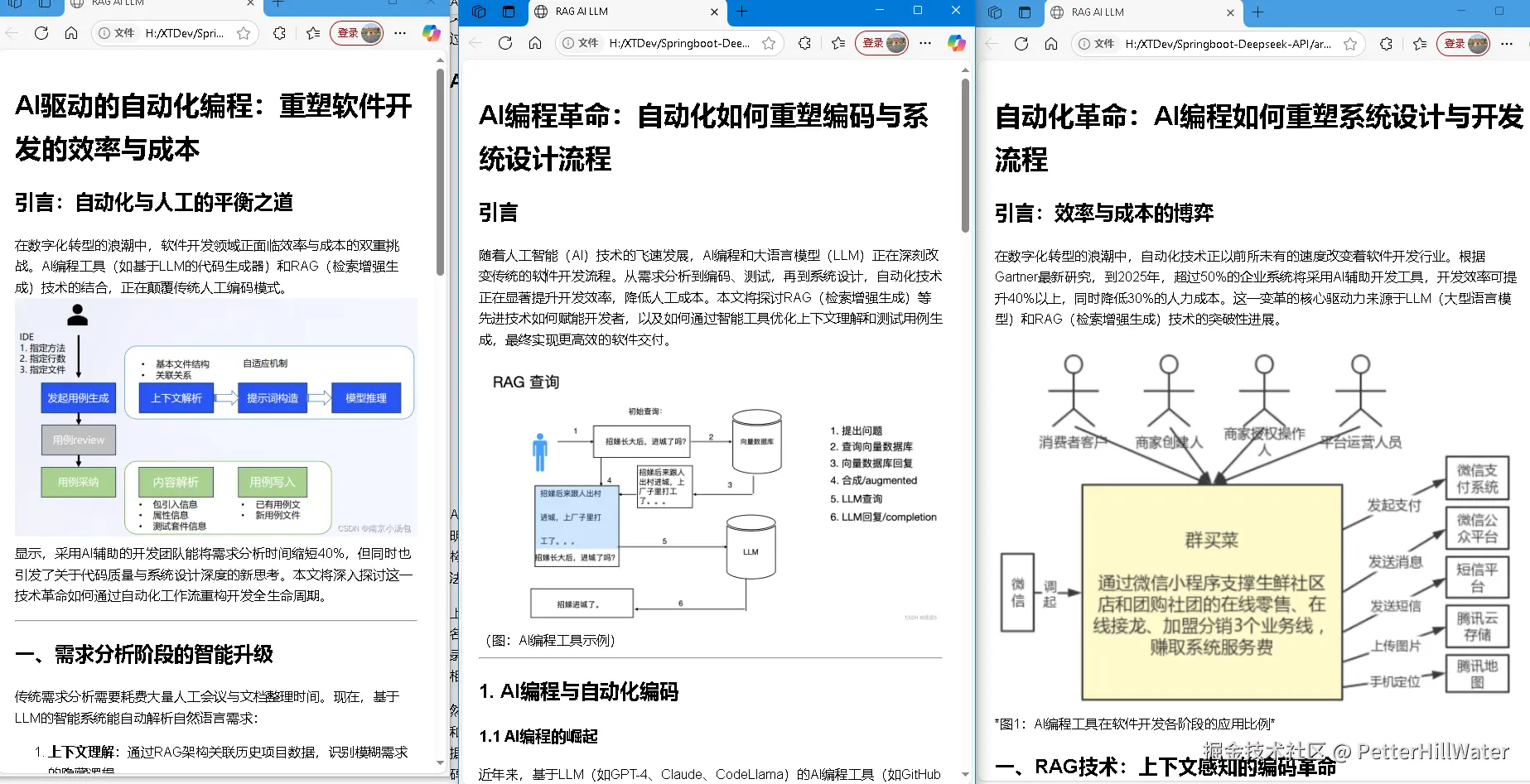
Task: Click the Workspaces icon in right window
Action: coord(995,12)
